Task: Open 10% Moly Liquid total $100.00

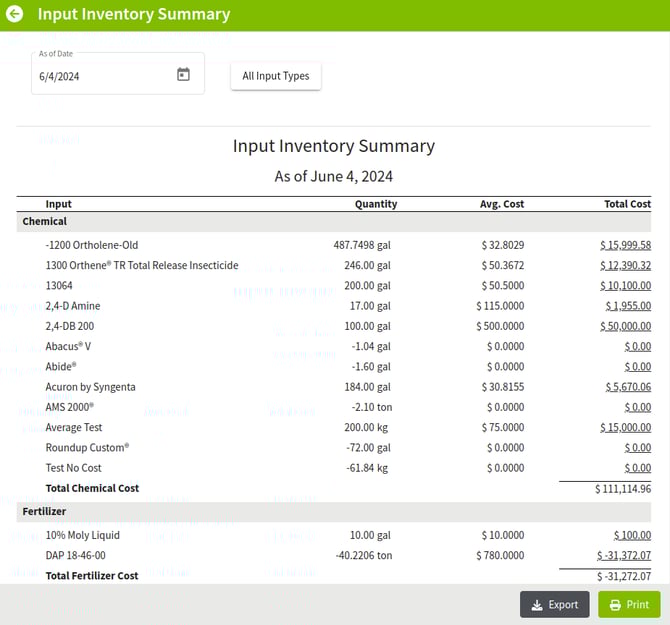Action: click(x=632, y=536)
